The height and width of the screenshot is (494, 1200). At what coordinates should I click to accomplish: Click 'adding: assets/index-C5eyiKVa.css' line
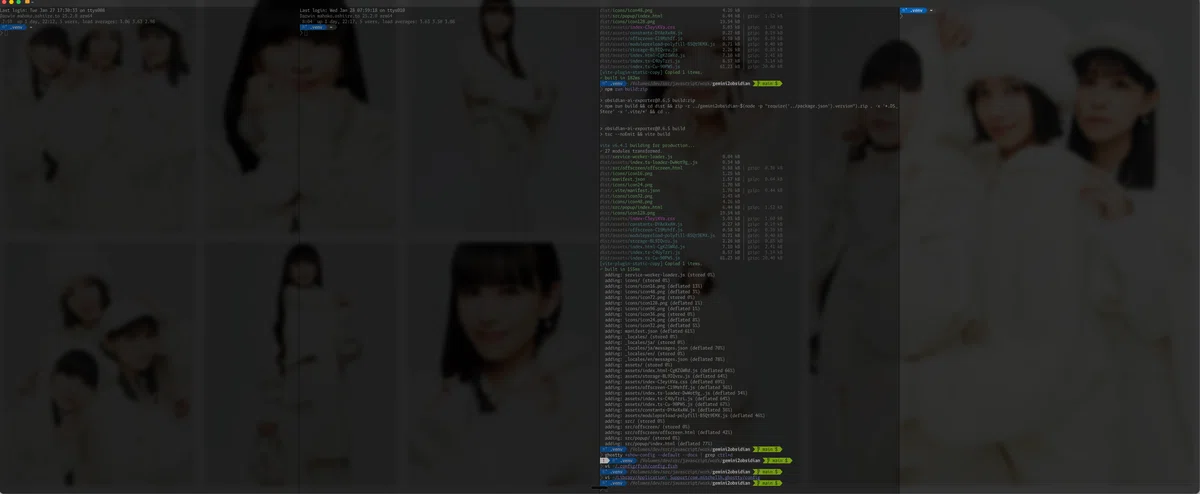click(x=665, y=381)
